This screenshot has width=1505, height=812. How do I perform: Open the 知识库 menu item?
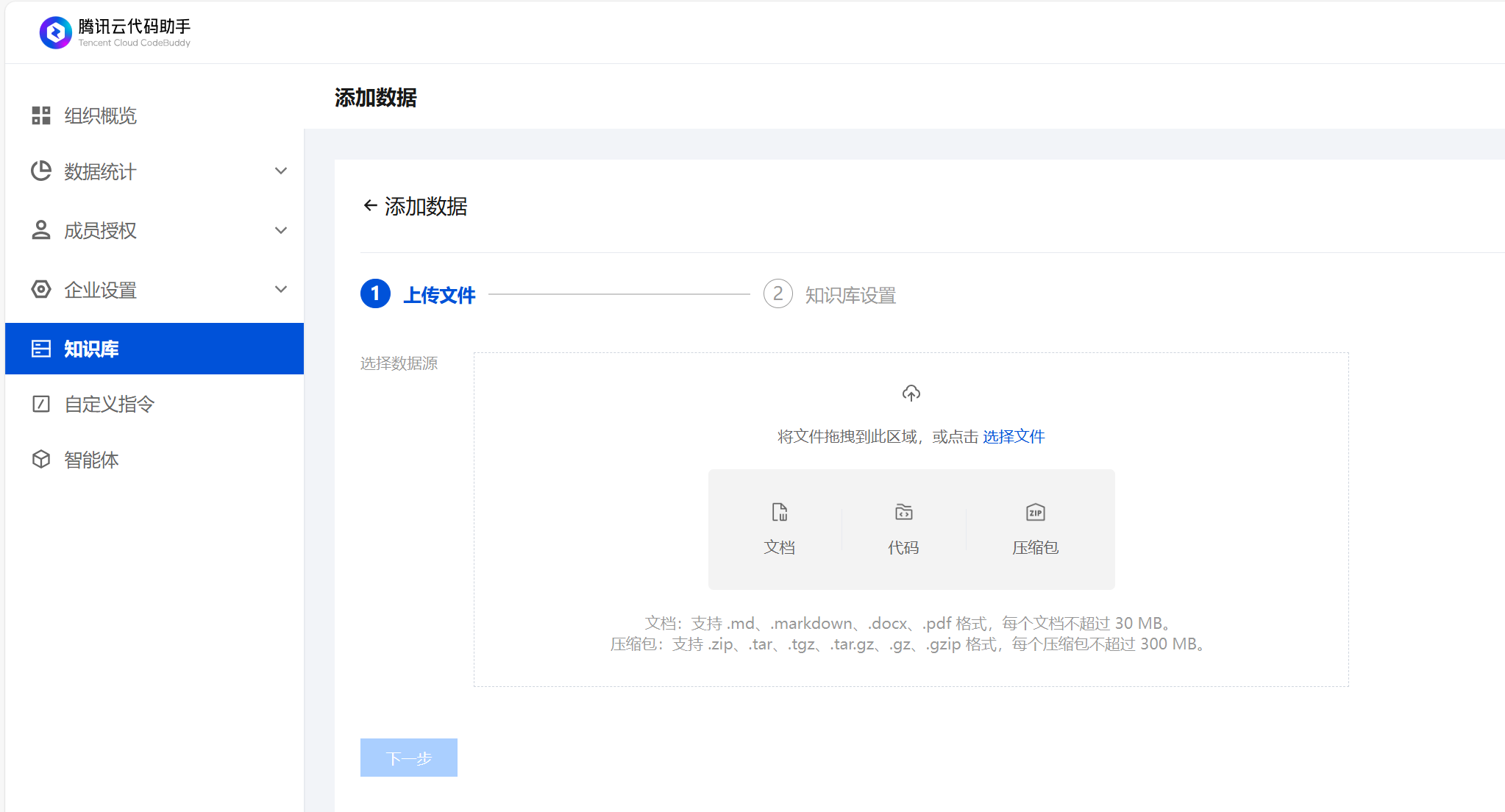coord(91,349)
